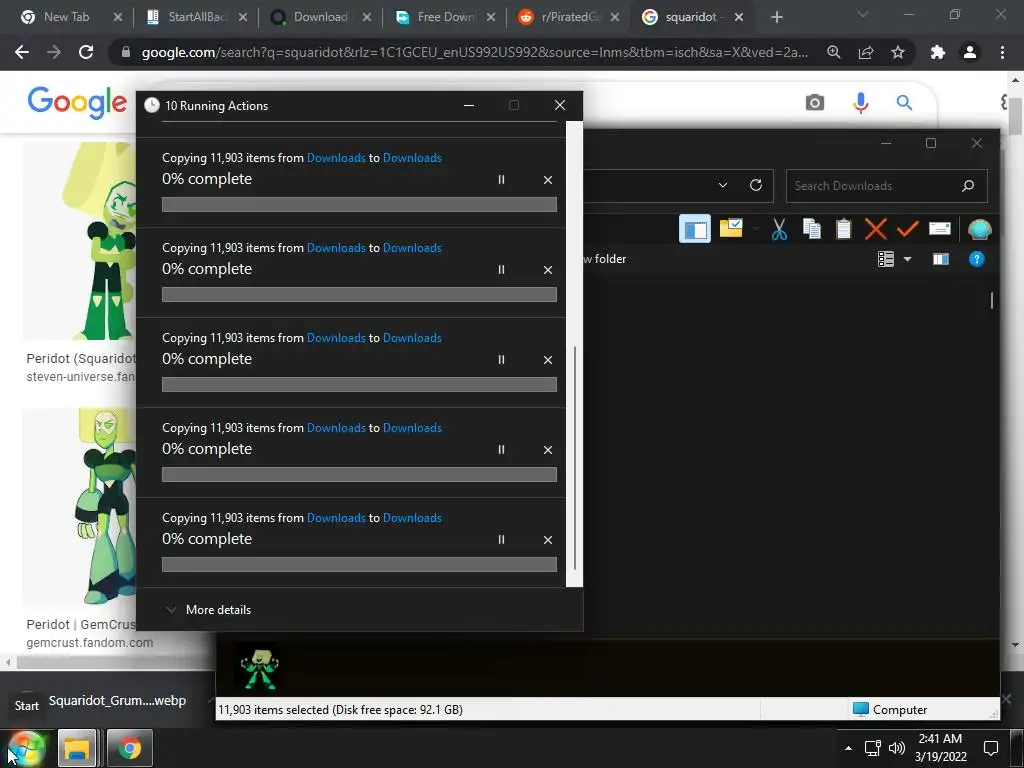Open the Explorer address bar history dropdown
The width and height of the screenshot is (1024, 768).
[723, 185]
